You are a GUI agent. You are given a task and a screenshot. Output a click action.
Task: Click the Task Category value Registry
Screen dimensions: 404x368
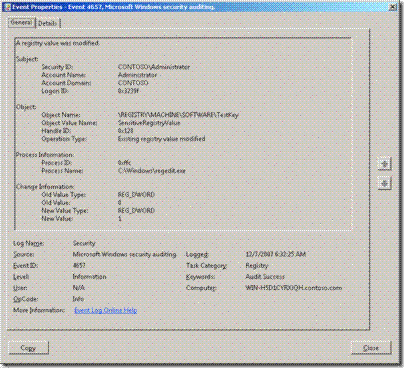pyautogui.click(x=257, y=266)
